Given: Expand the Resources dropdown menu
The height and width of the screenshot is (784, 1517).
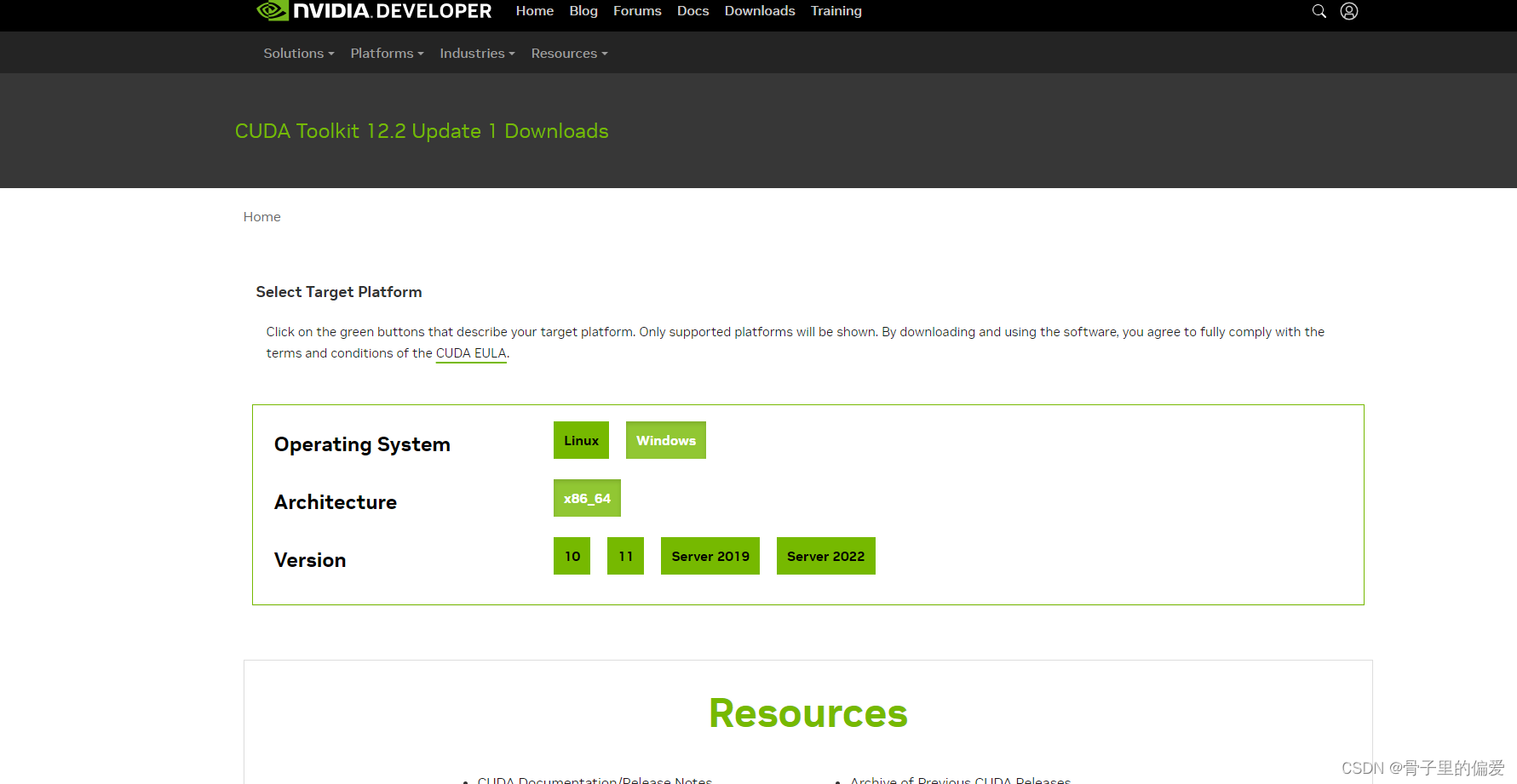Looking at the screenshot, I should (x=569, y=53).
